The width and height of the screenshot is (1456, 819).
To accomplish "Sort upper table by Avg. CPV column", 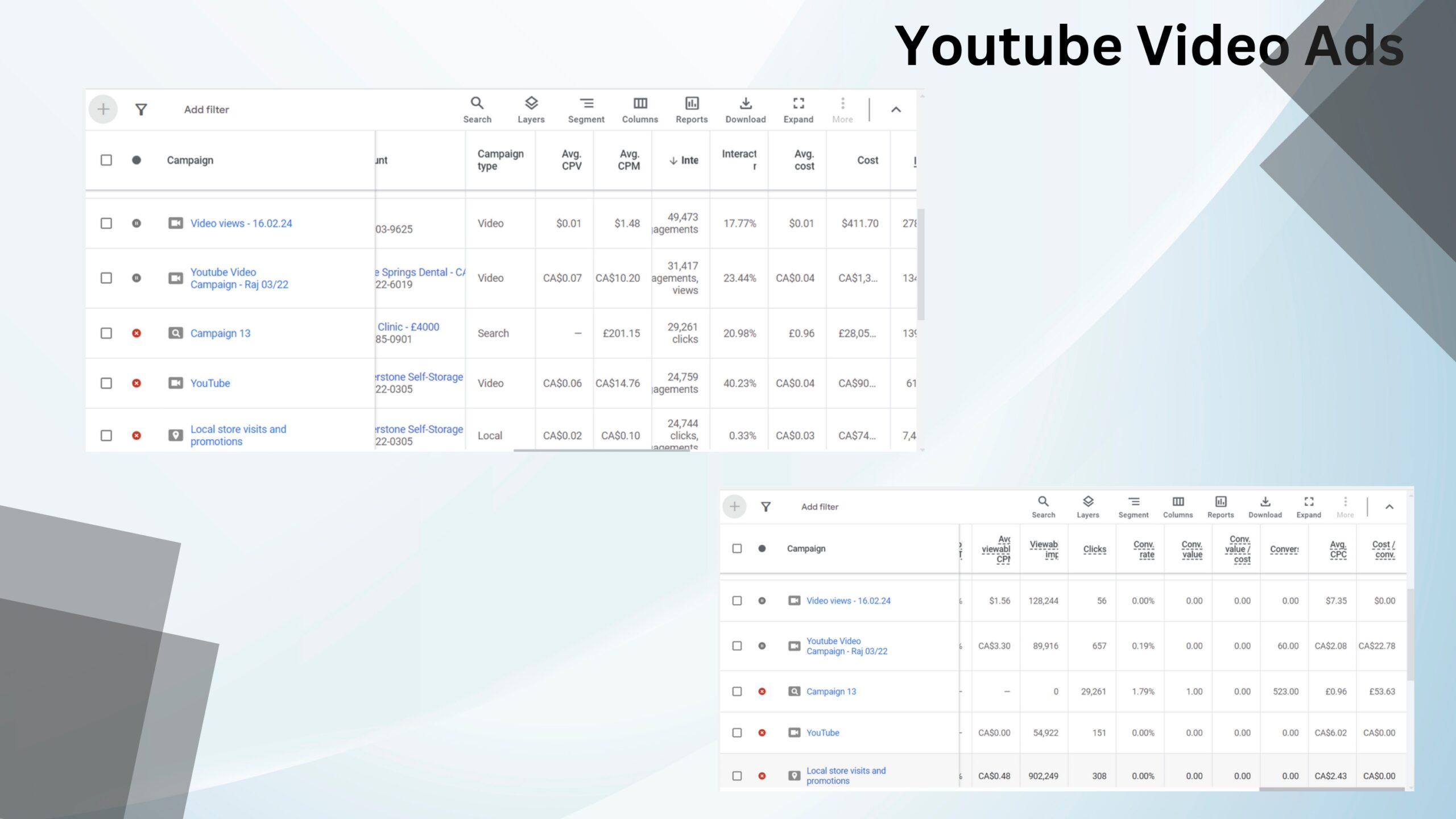I will (571, 160).
